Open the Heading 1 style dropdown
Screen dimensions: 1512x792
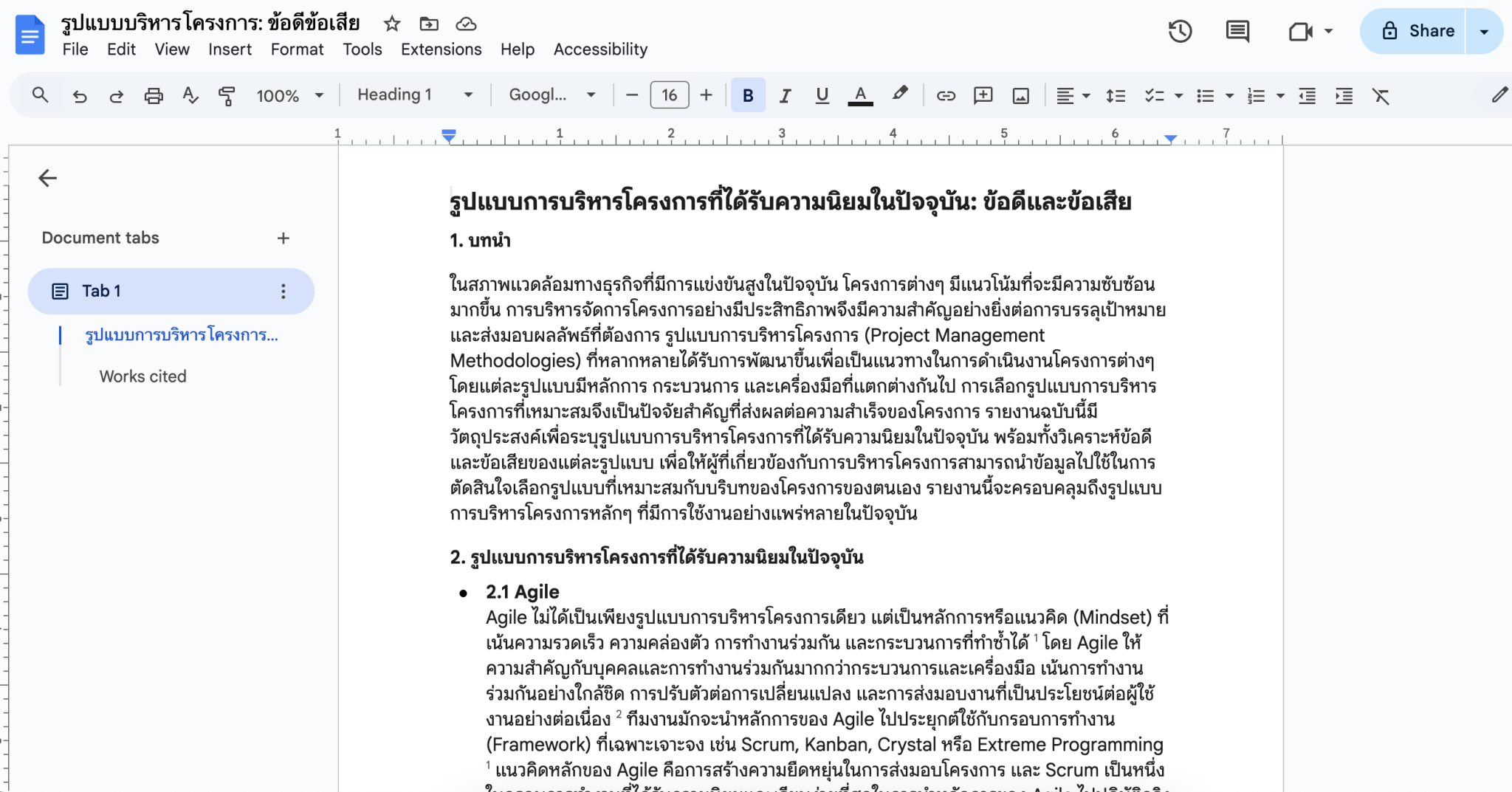click(x=414, y=95)
